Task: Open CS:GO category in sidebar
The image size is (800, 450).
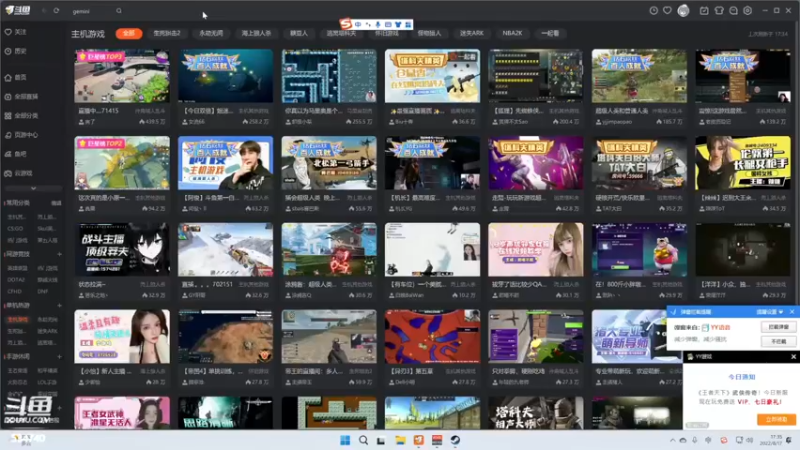Action: coord(15,229)
